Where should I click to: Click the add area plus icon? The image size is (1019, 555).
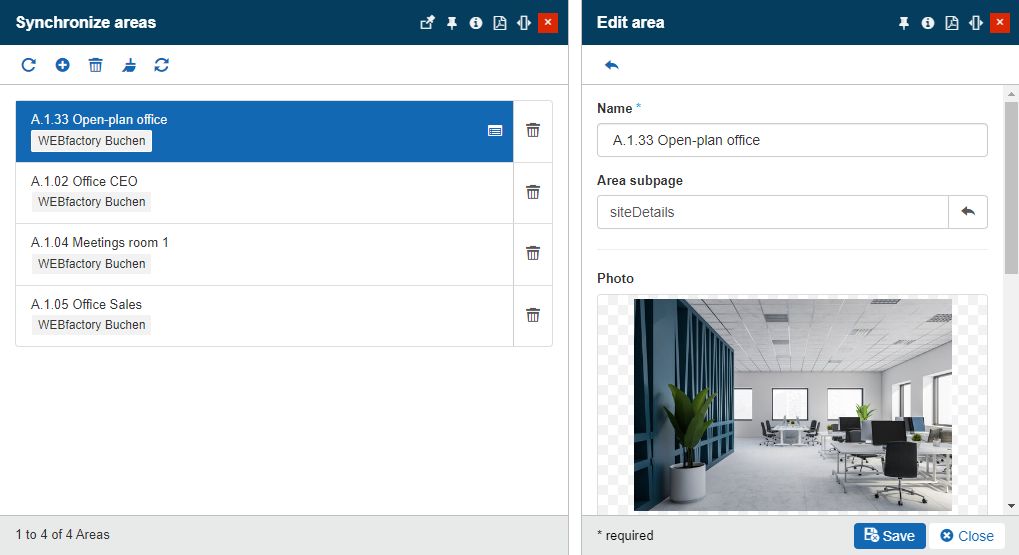pos(62,65)
